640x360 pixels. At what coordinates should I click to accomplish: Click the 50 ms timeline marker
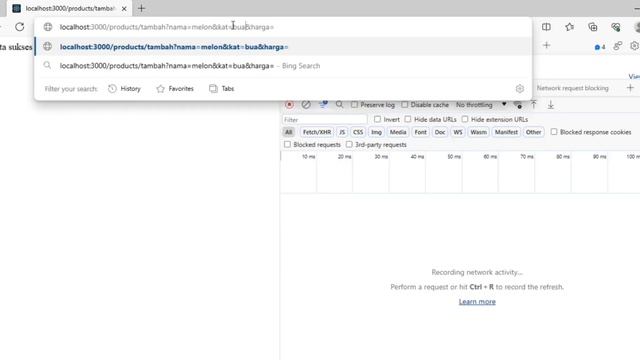pos(454,157)
